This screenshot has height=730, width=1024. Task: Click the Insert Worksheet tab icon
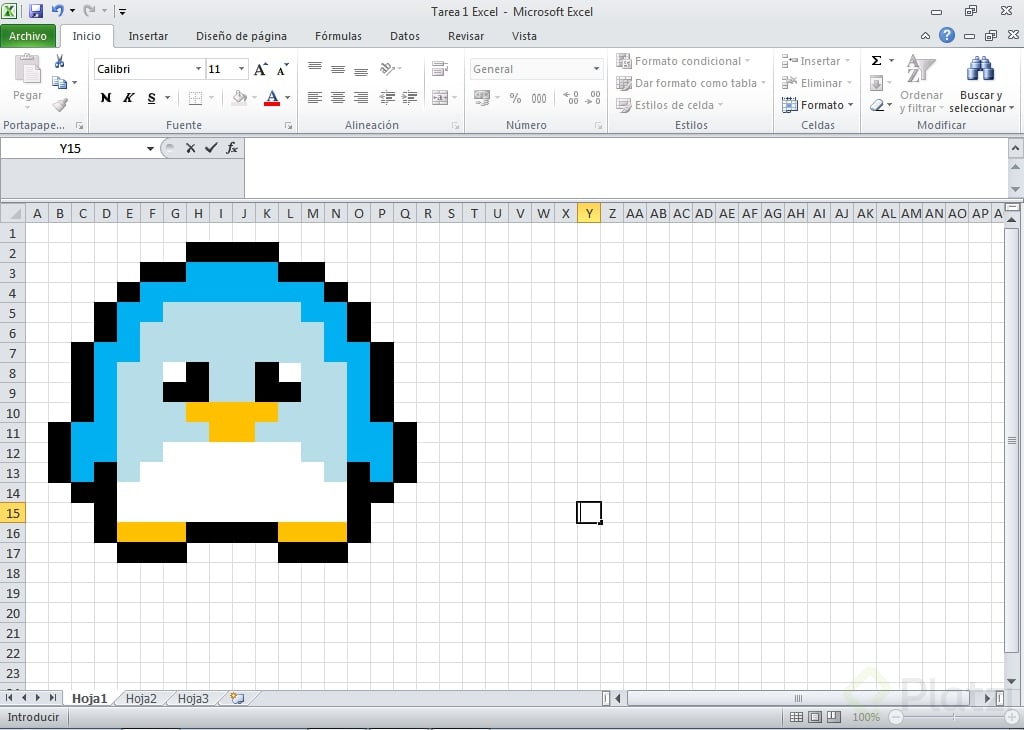coord(238,699)
